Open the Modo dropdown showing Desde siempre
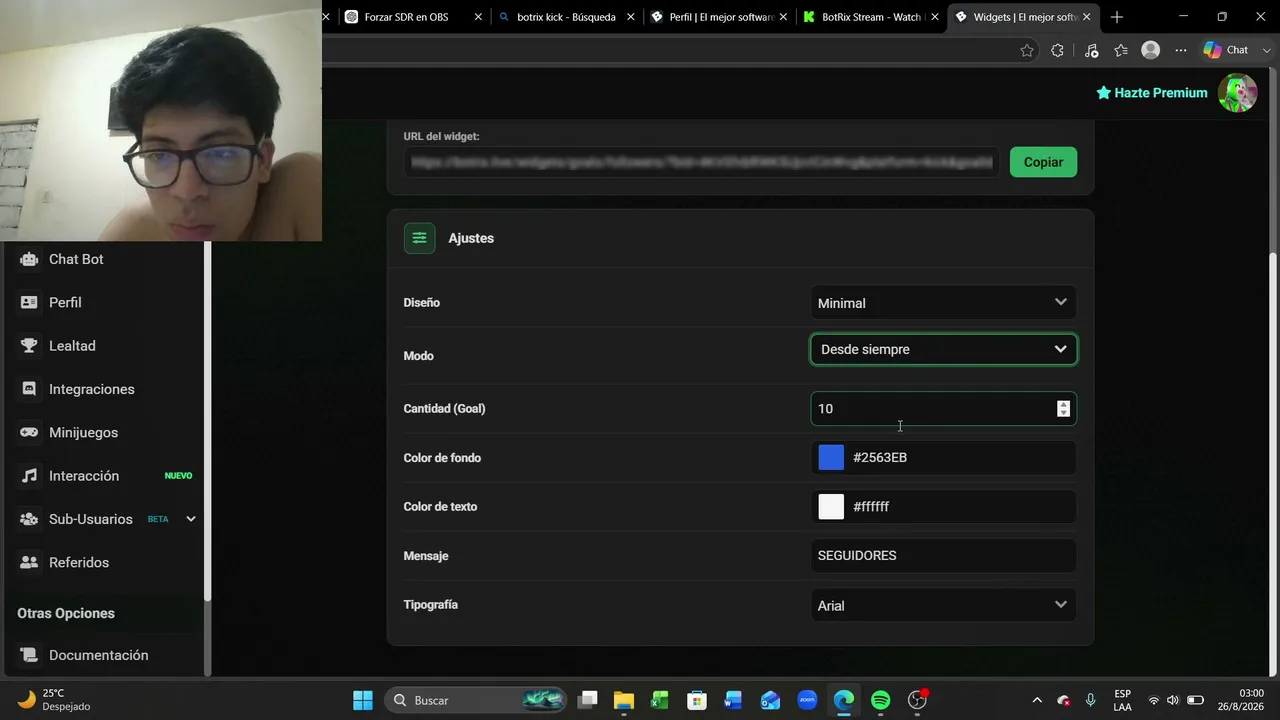The image size is (1280, 720). click(x=943, y=349)
